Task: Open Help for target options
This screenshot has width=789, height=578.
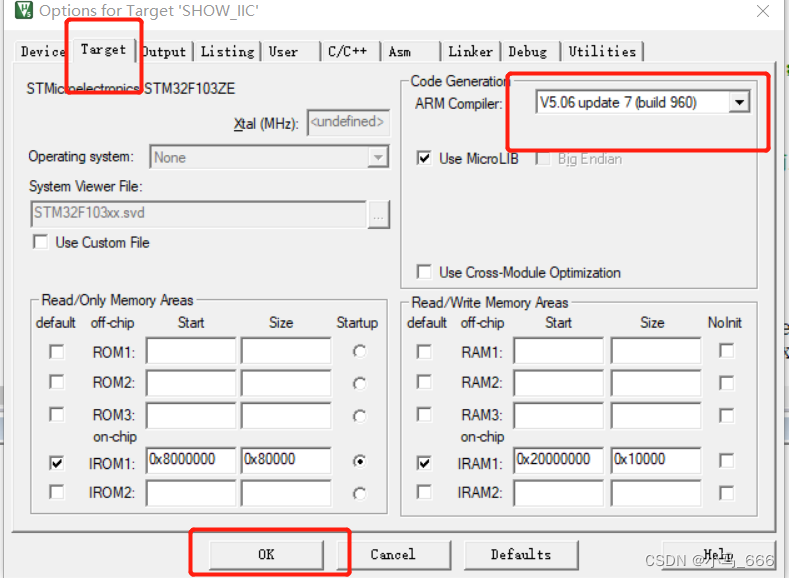Action: pyautogui.click(x=718, y=554)
